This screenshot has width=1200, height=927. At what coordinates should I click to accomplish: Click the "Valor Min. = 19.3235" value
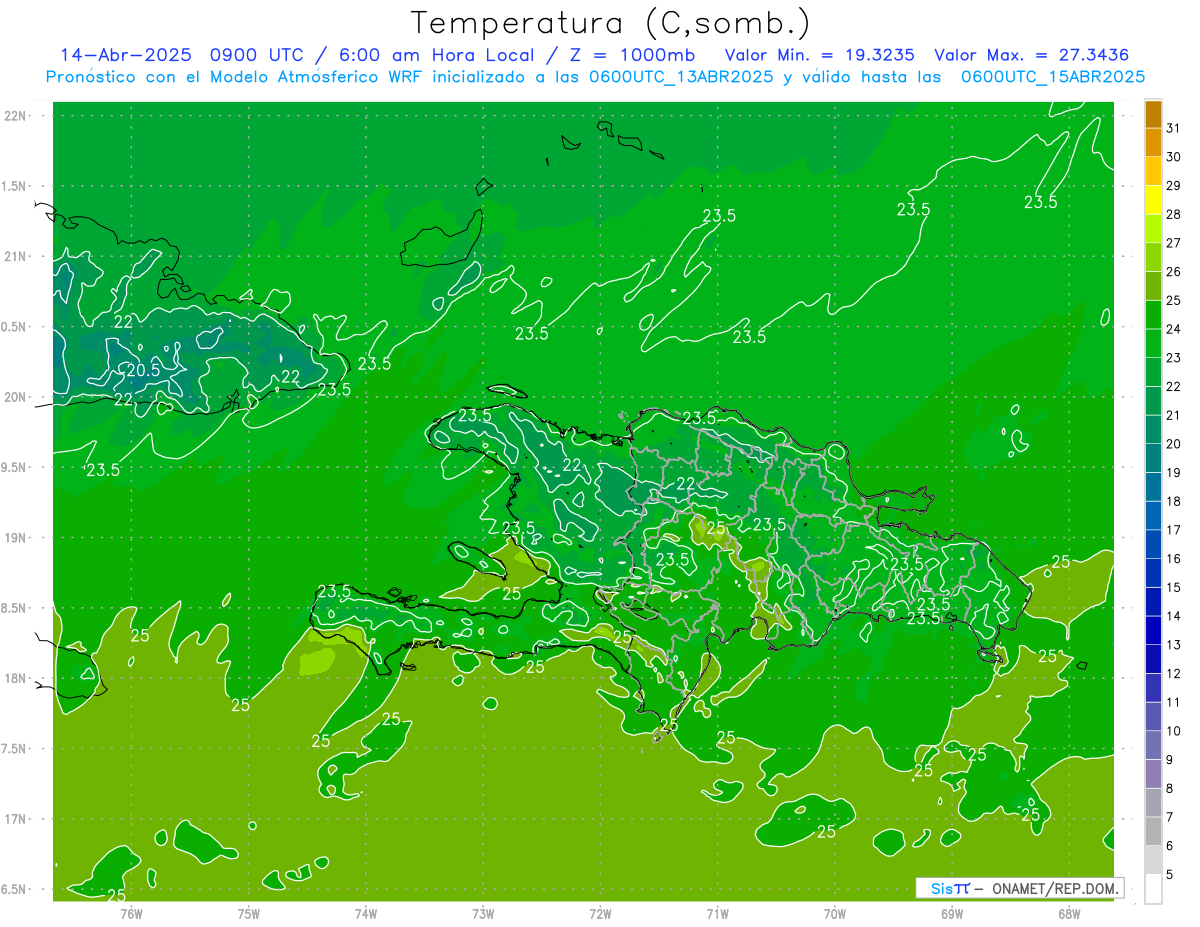coord(820,55)
